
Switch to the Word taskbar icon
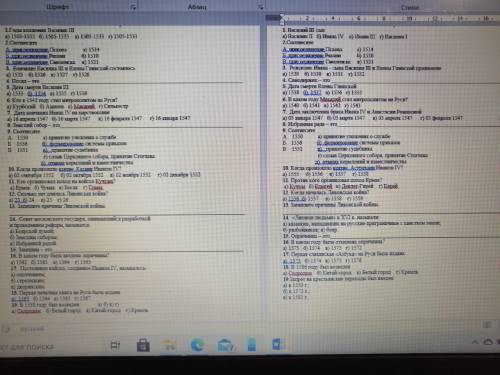click(277, 344)
